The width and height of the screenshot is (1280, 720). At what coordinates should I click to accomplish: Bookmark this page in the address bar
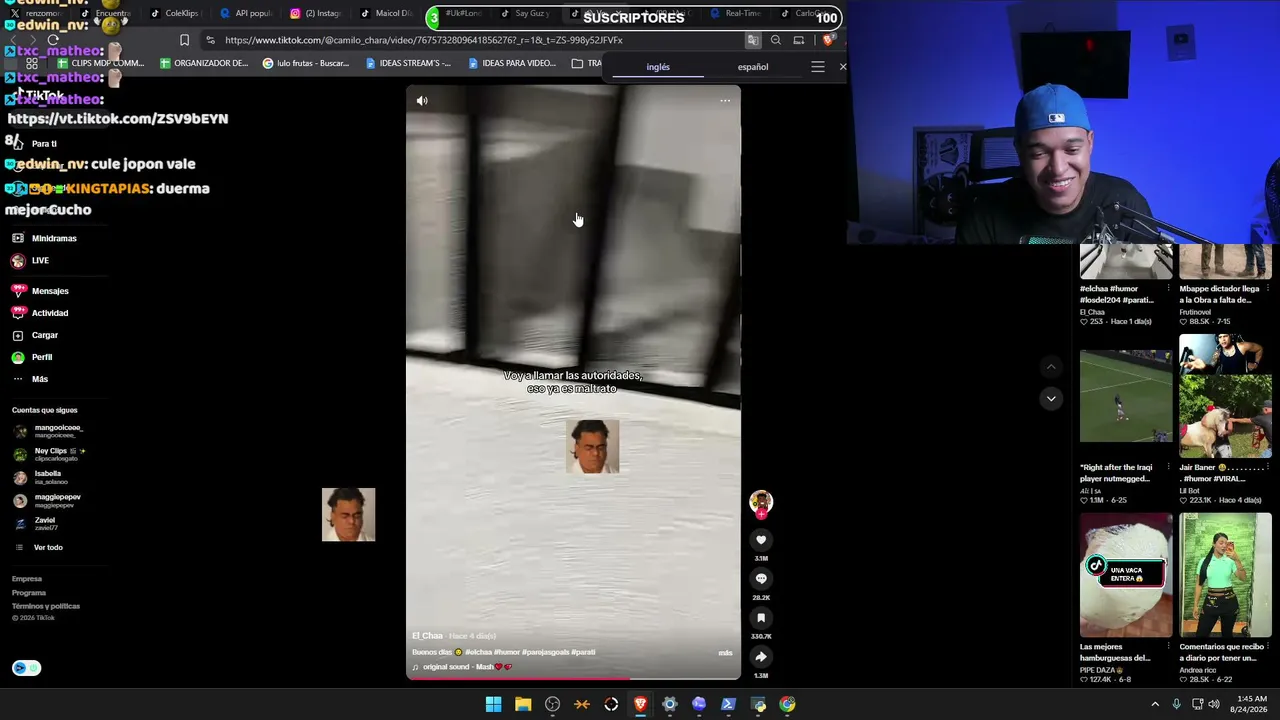pyautogui.click(x=184, y=40)
